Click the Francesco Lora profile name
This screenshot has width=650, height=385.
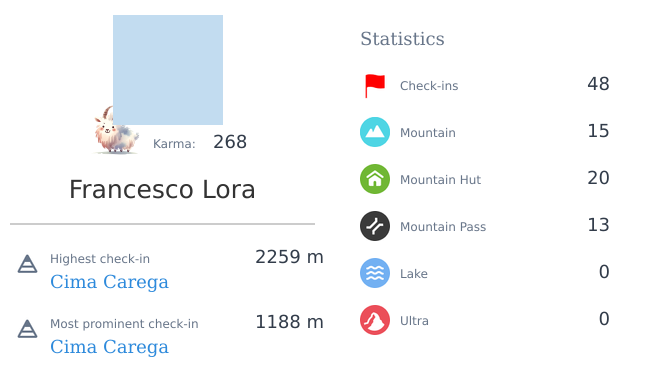[162, 190]
